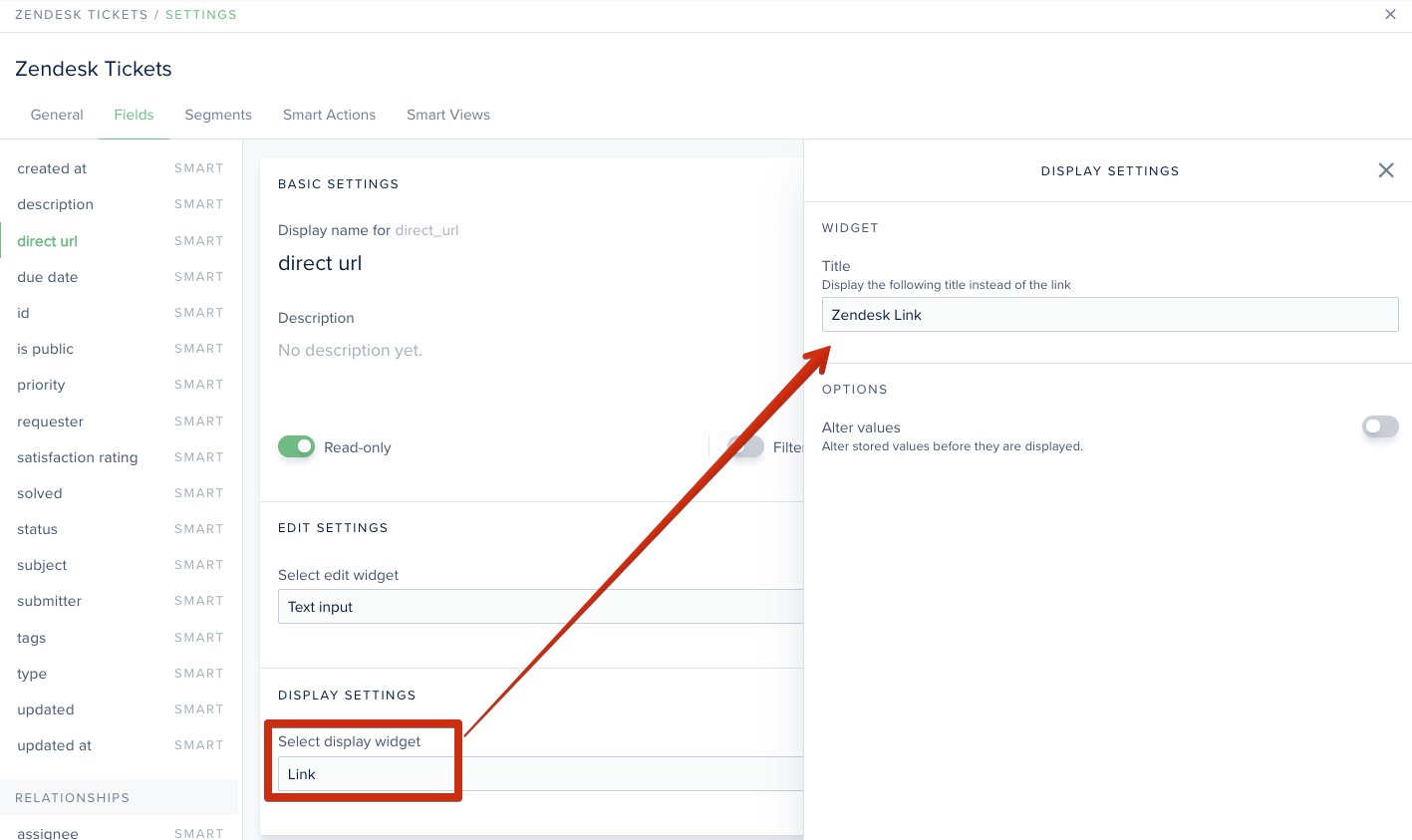Open the Segments tab

click(x=218, y=115)
